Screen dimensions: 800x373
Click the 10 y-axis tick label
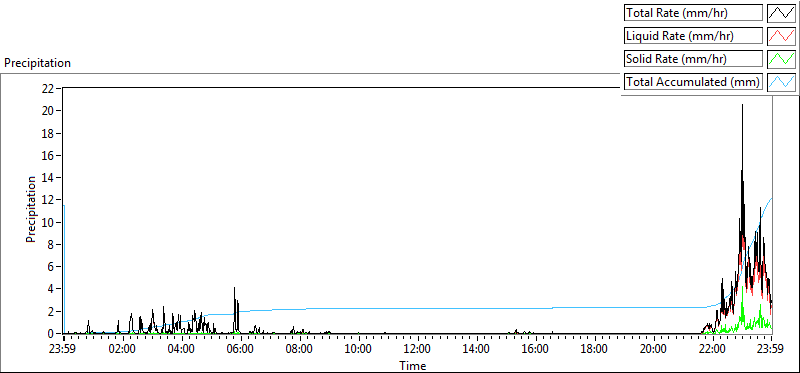pos(48,222)
